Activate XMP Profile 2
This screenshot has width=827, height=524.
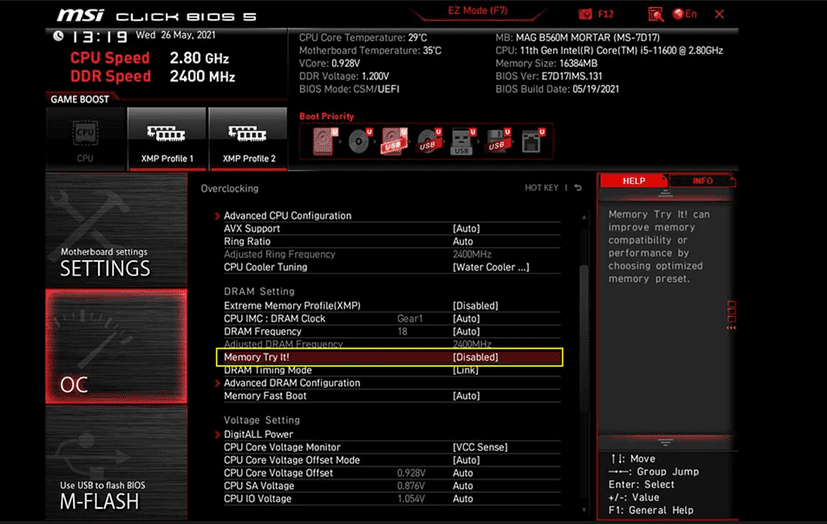coord(248,139)
